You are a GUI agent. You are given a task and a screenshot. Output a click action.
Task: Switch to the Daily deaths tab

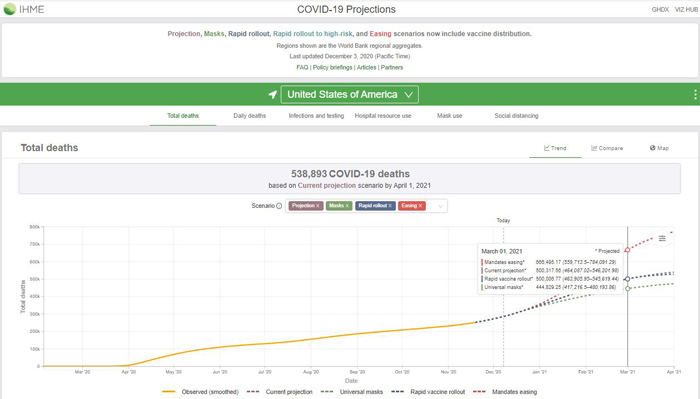tap(250, 116)
